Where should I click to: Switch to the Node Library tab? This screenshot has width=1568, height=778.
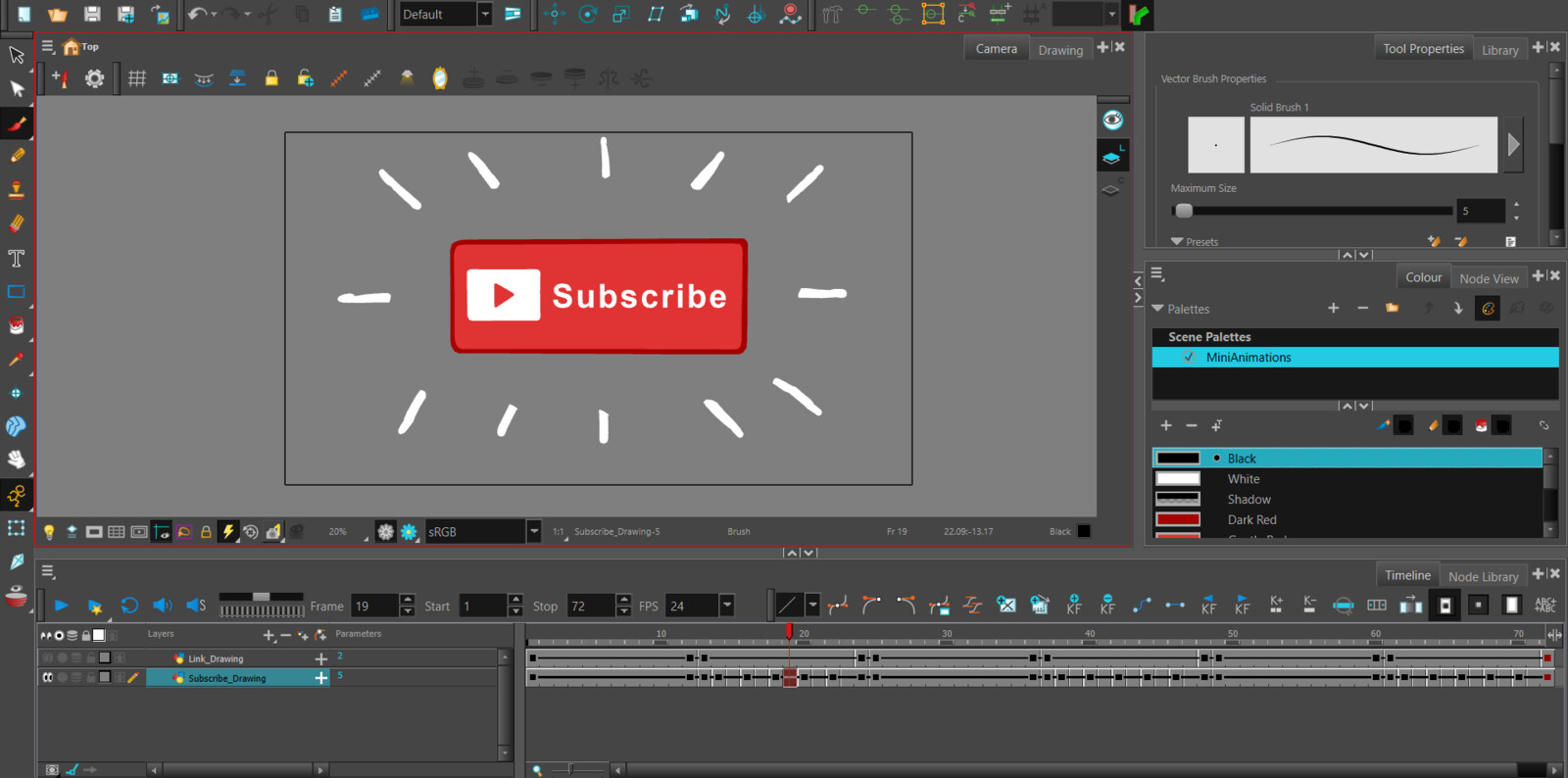pyautogui.click(x=1483, y=576)
